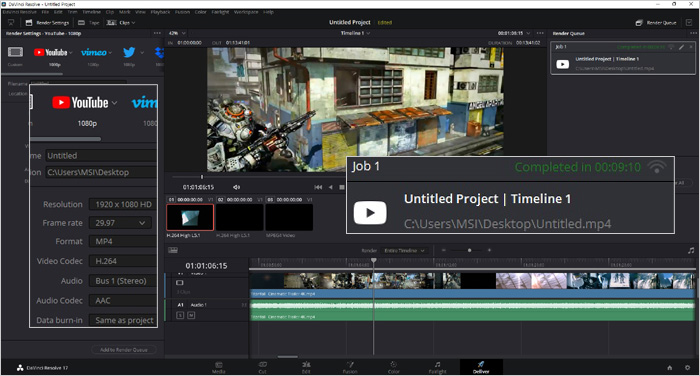Viewport: 700px width, 376px height.
Task: Play reverse in the viewer
Action: click(330, 187)
